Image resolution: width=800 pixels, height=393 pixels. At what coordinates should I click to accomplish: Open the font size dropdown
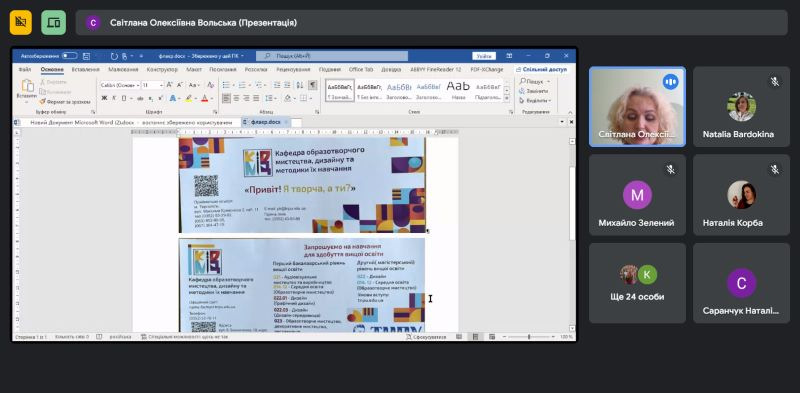coord(152,85)
